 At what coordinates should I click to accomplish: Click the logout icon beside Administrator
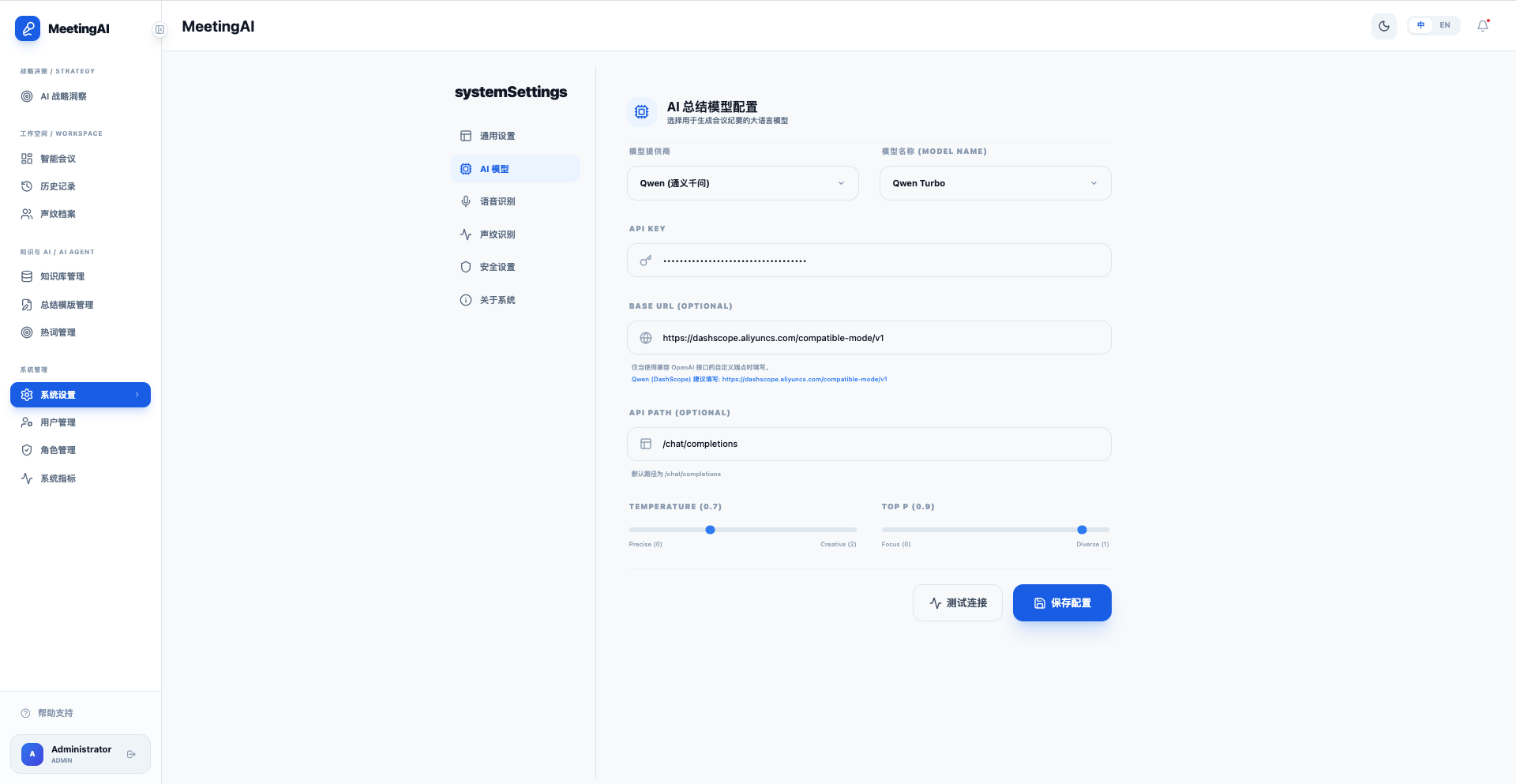[131, 754]
